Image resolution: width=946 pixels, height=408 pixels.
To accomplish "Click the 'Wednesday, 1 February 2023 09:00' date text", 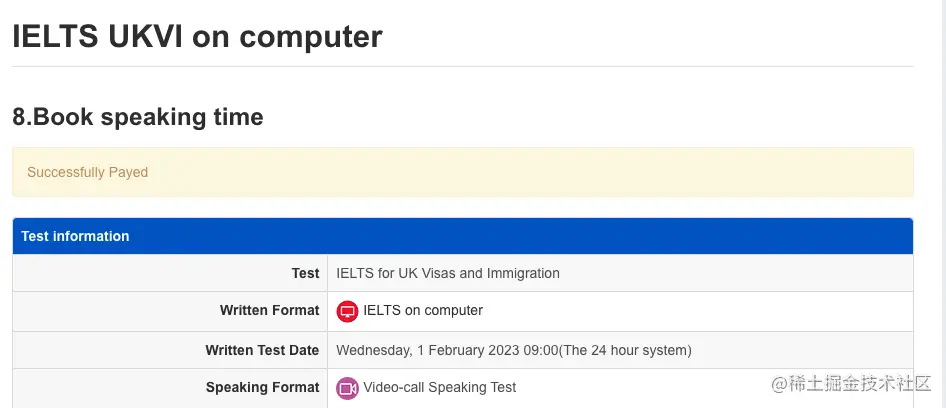I will (447, 350).
